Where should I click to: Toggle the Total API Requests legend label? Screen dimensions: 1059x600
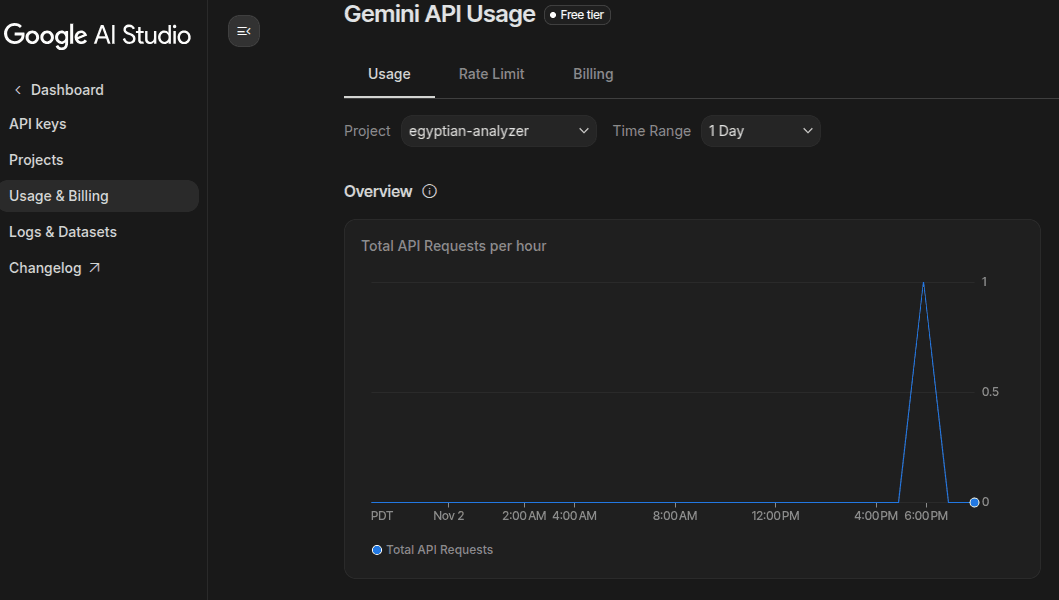point(439,550)
